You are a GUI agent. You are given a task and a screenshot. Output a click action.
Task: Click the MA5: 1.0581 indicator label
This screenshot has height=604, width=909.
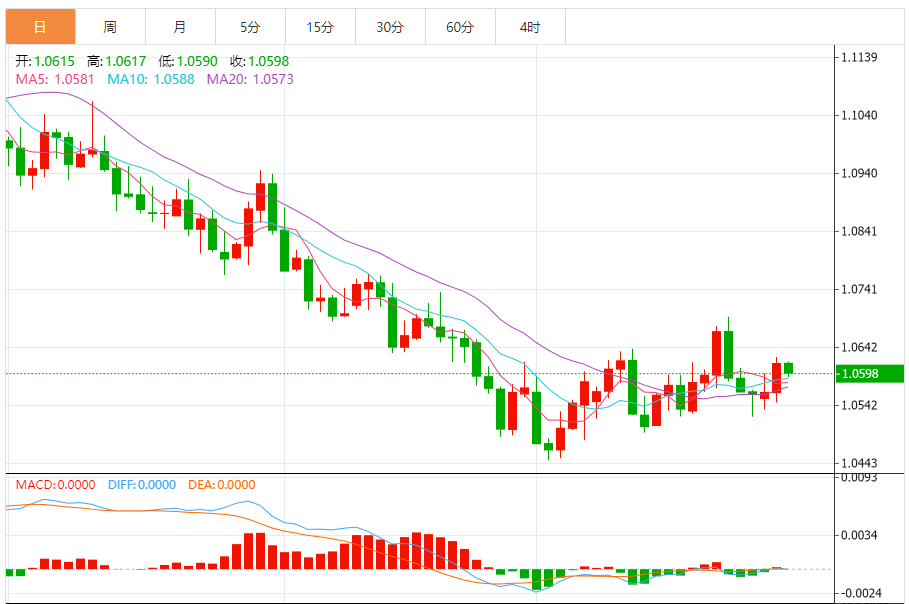click(x=54, y=79)
